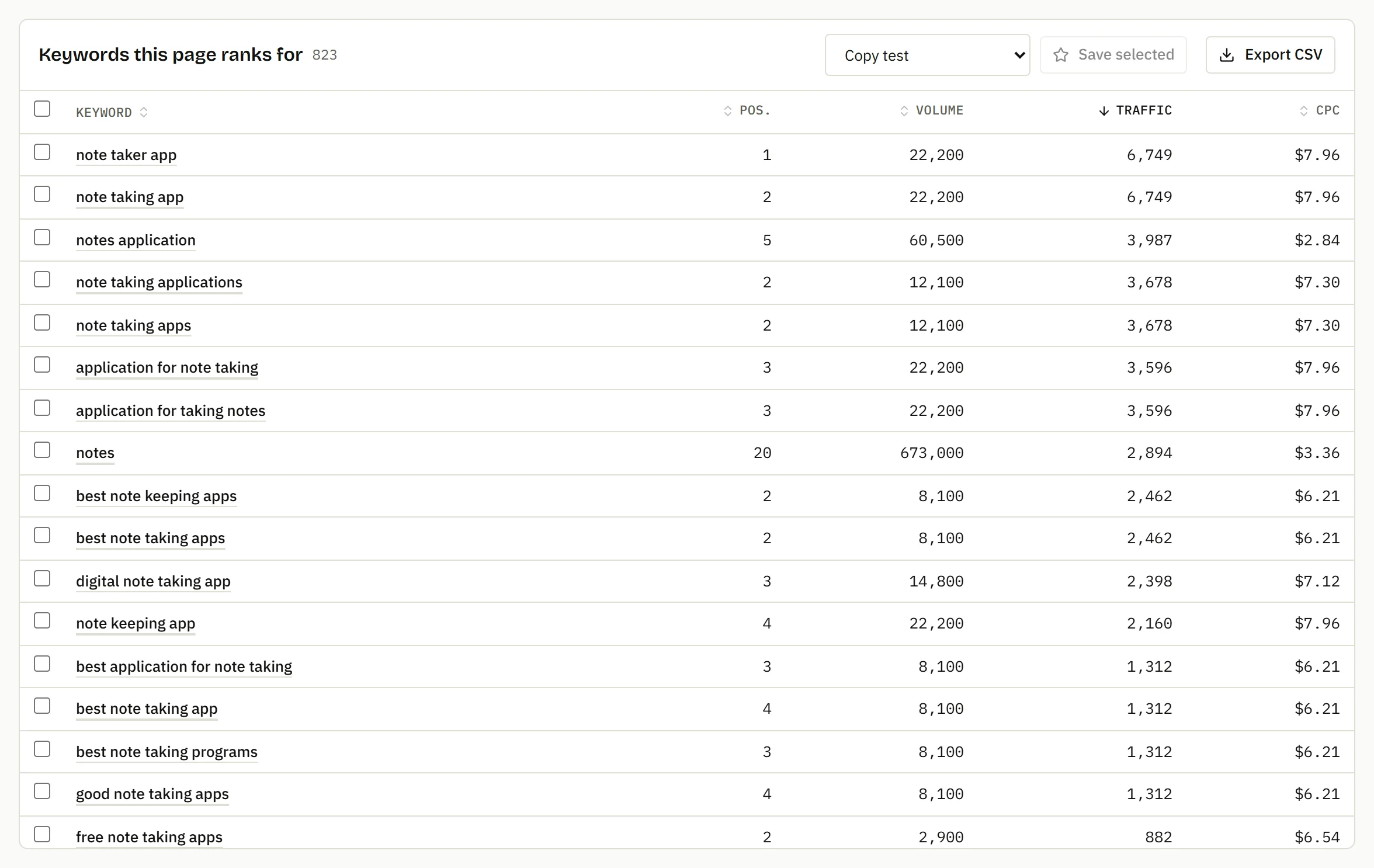The image size is (1374, 868).
Task: Open the best note taking app link
Action: (x=147, y=709)
